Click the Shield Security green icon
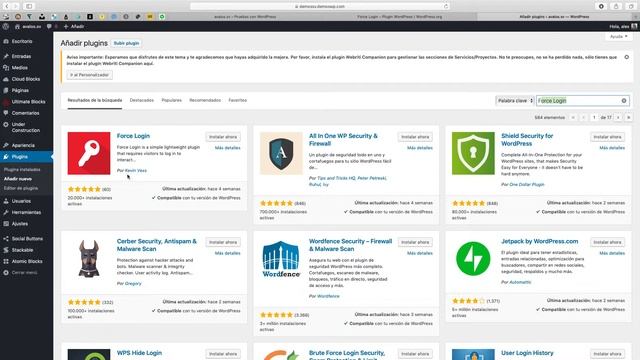Image resolution: width=640 pixels, height=360 pixels. [x=473, y=153]
